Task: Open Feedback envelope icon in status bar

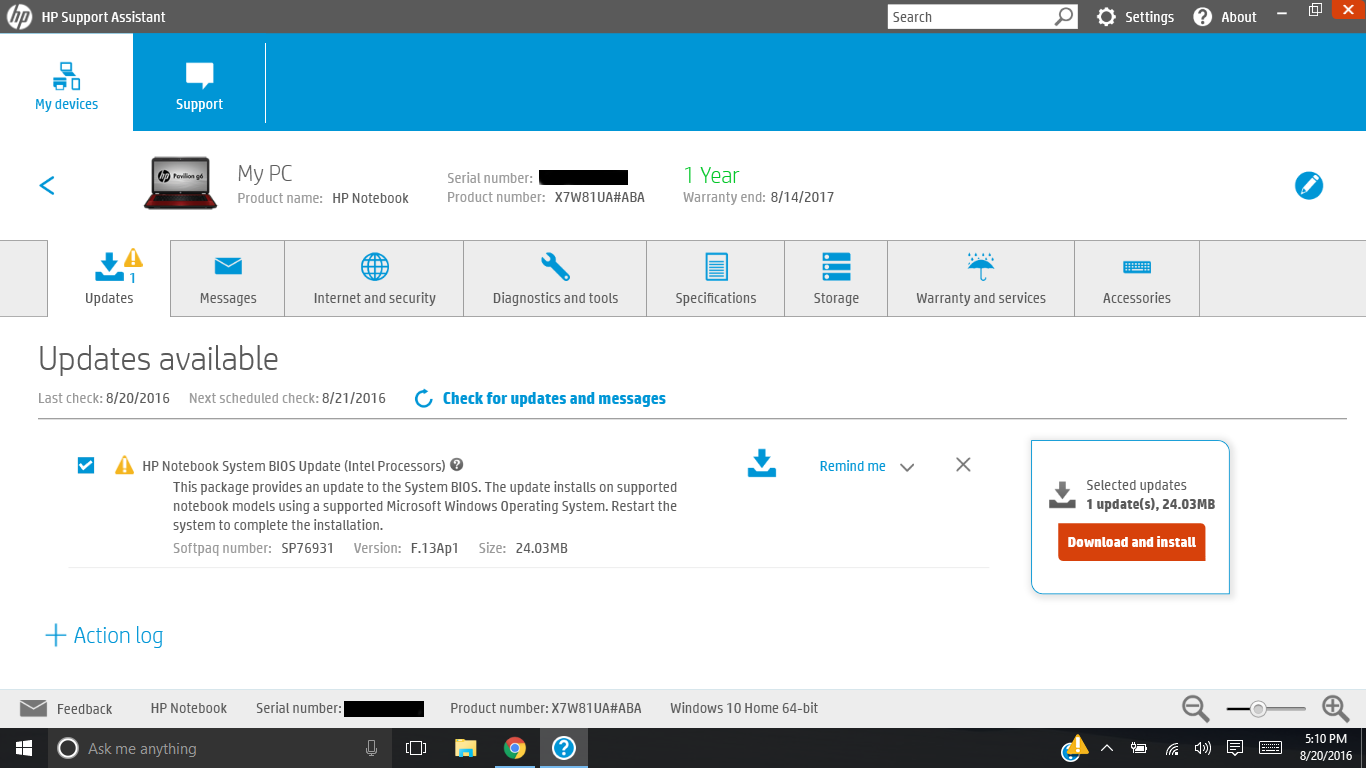Action: [34, 708]
